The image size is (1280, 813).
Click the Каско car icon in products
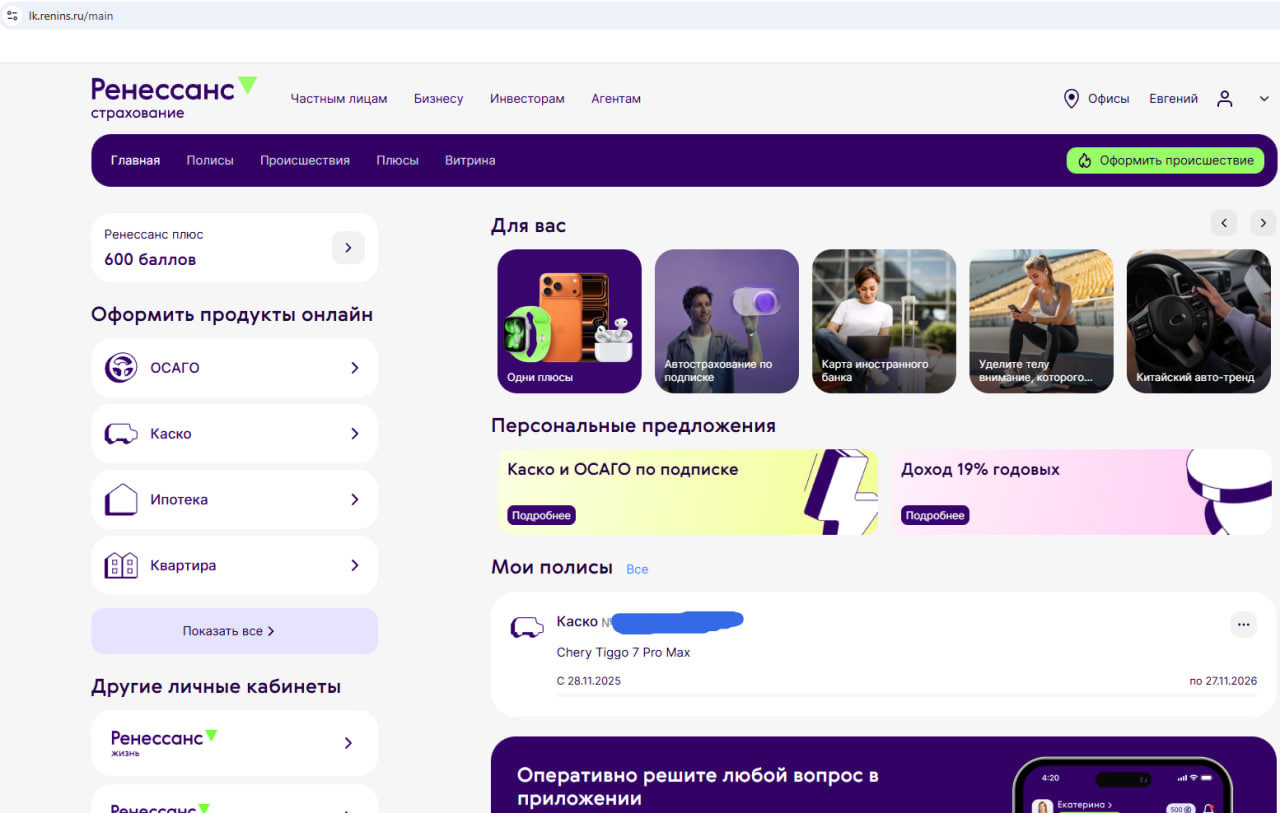[121, 434]
